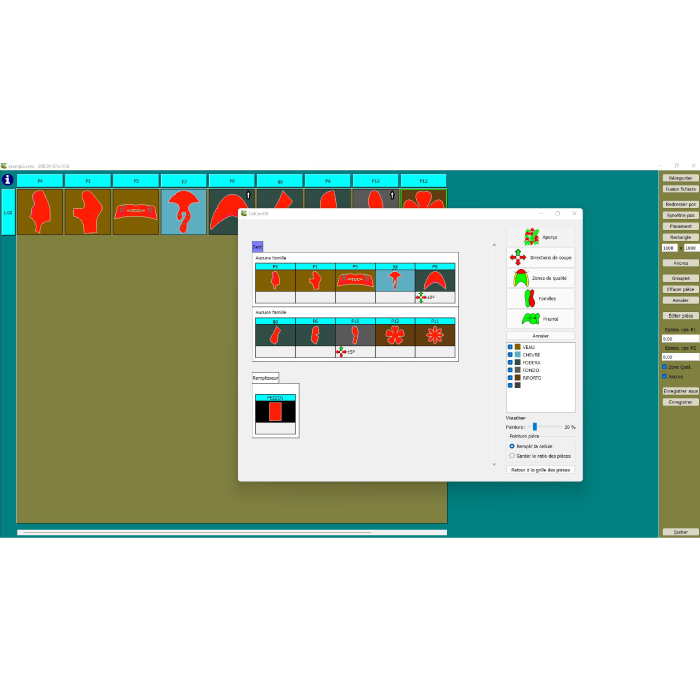Toggle the Ancres checkbox in main window
The width and height of the screenshot is (700, 700).
(x=664, y=376)
